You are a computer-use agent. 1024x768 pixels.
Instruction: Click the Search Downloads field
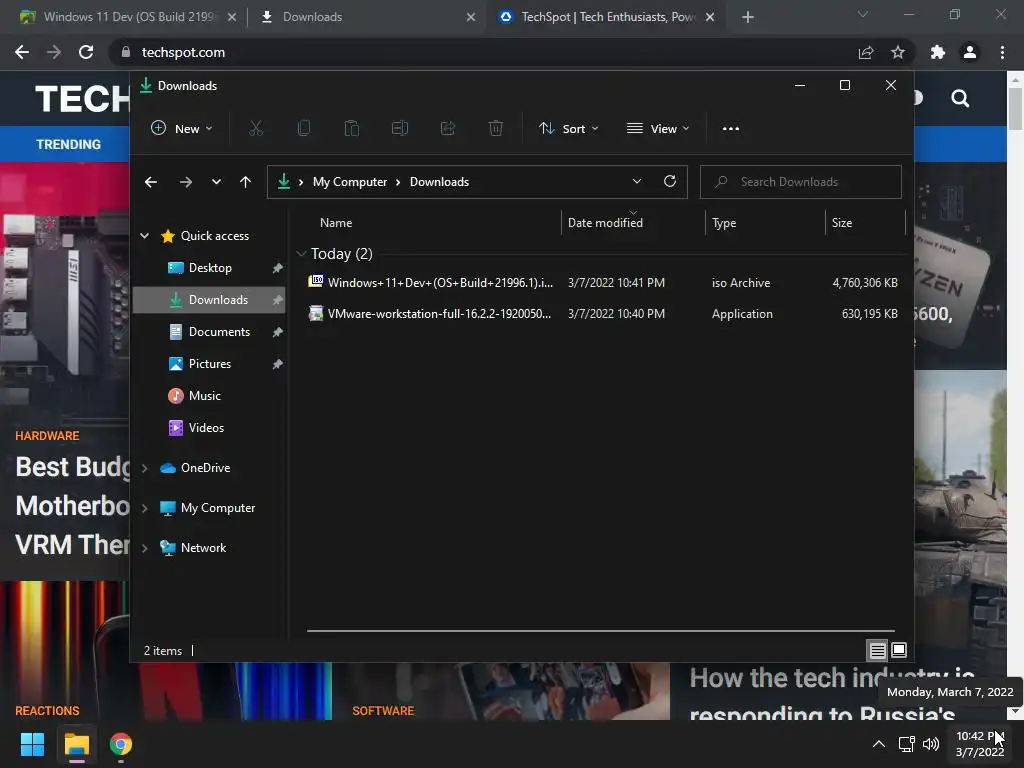pyautogui.click(x=801, y=182)
